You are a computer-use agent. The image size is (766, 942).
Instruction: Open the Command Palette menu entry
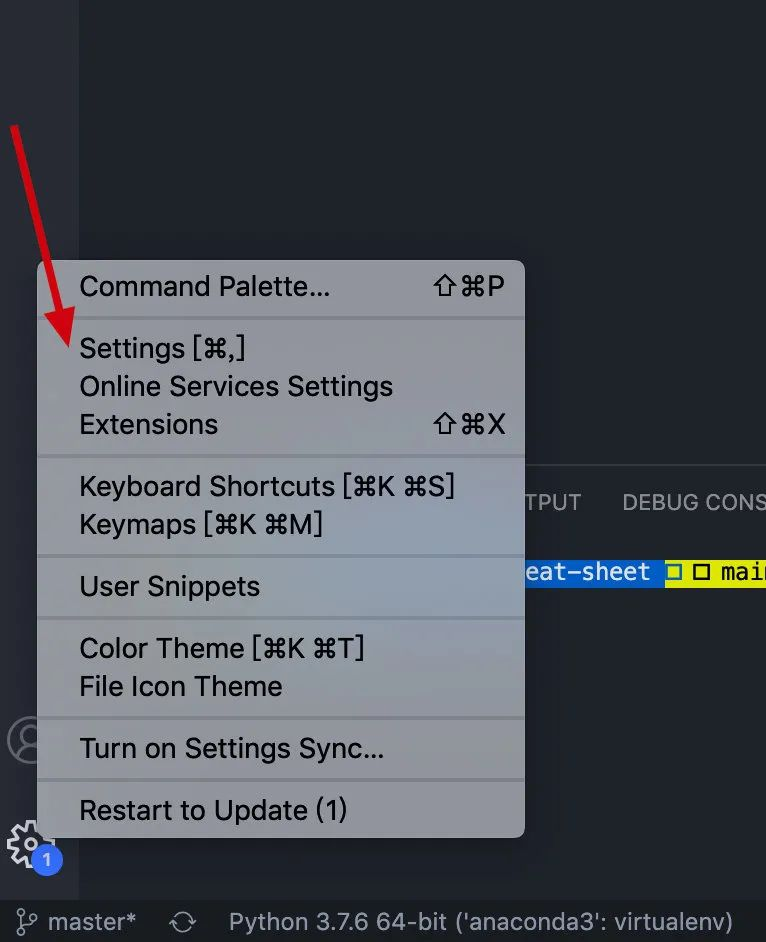[x=281, y=287]
